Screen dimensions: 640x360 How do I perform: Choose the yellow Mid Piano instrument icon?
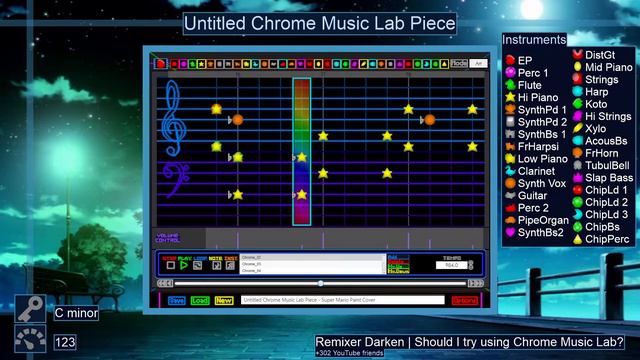click(318, 64)
